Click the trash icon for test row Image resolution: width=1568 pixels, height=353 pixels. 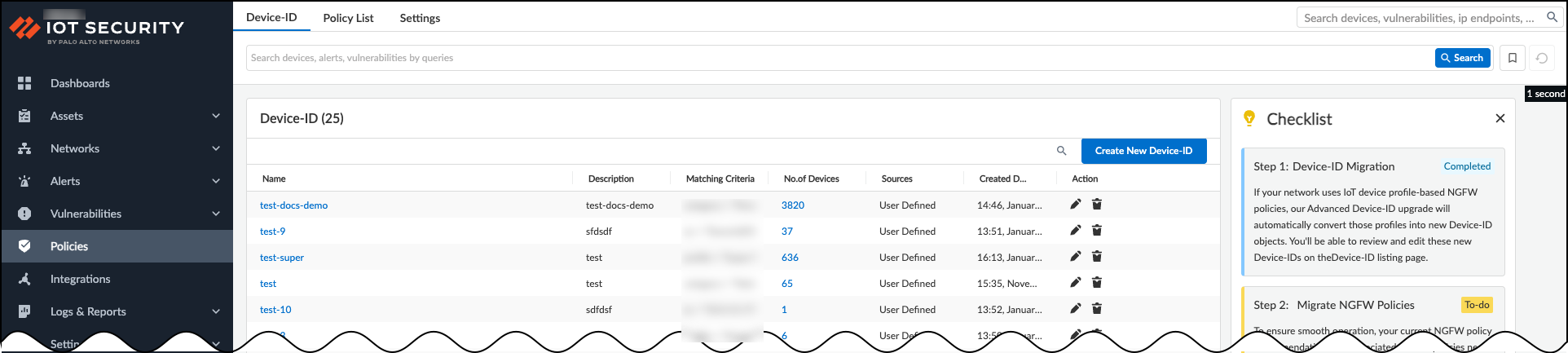point(1097,283)
